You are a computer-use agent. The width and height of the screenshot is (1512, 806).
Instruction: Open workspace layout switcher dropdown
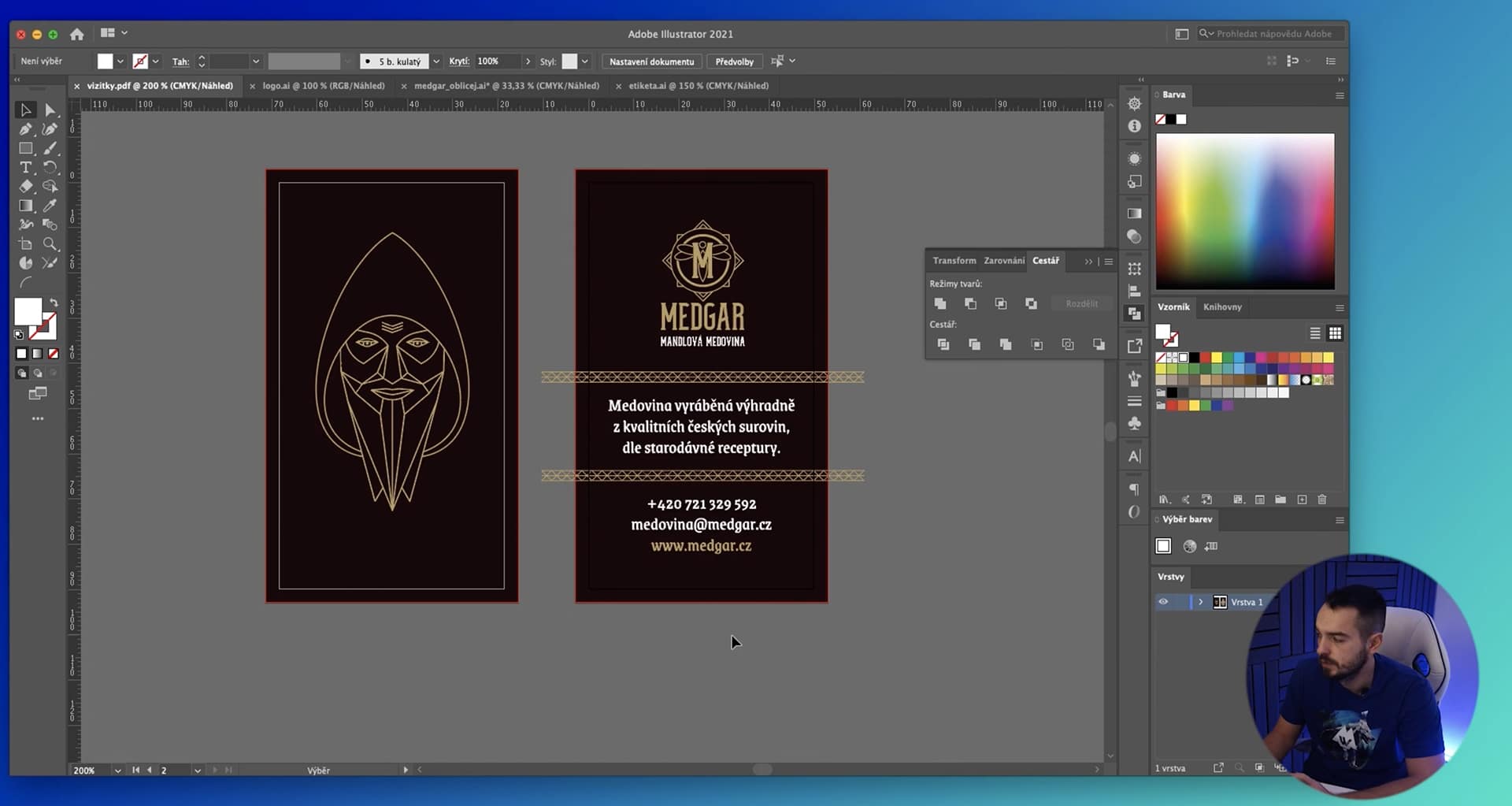tap(113, 33)
